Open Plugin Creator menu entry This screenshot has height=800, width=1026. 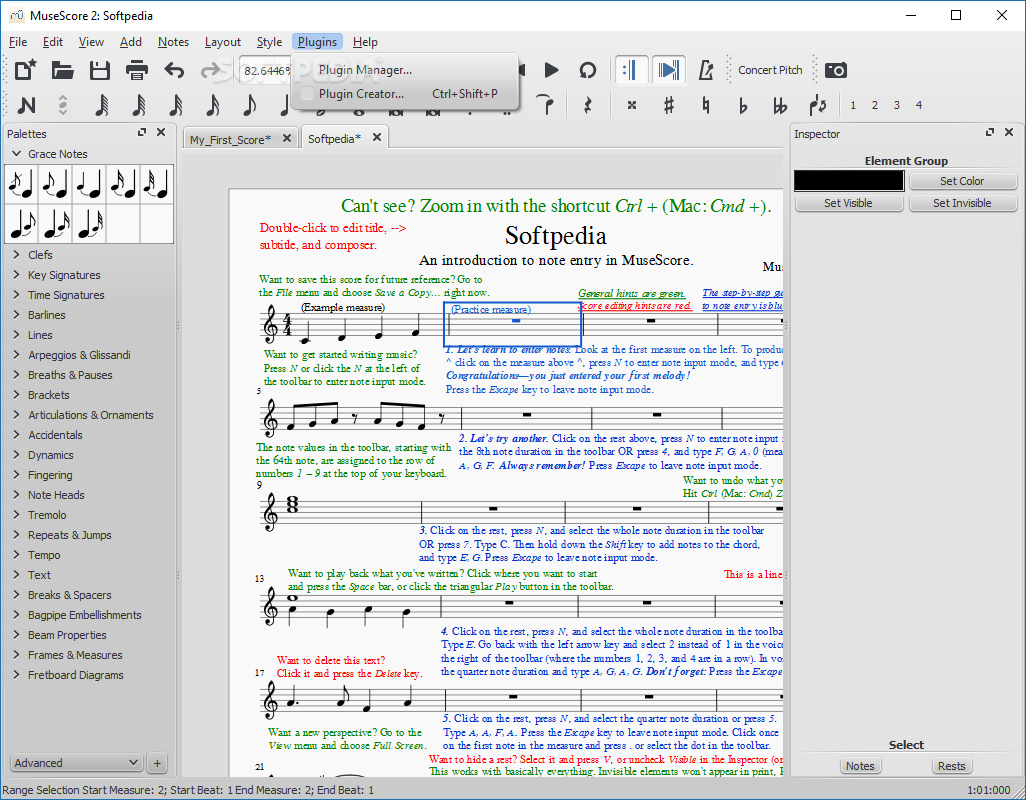pyautogui.click(x=406, y=94)
